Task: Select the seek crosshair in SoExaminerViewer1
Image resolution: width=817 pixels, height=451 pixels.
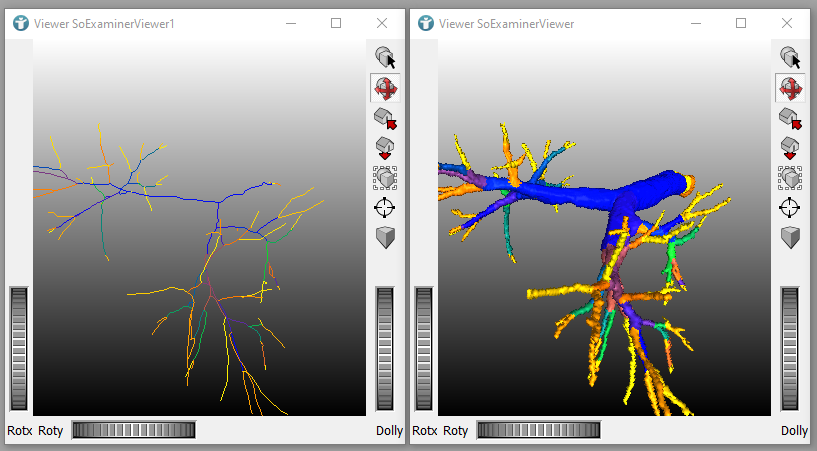Action: pyautogui.click(x=385, y=208)
